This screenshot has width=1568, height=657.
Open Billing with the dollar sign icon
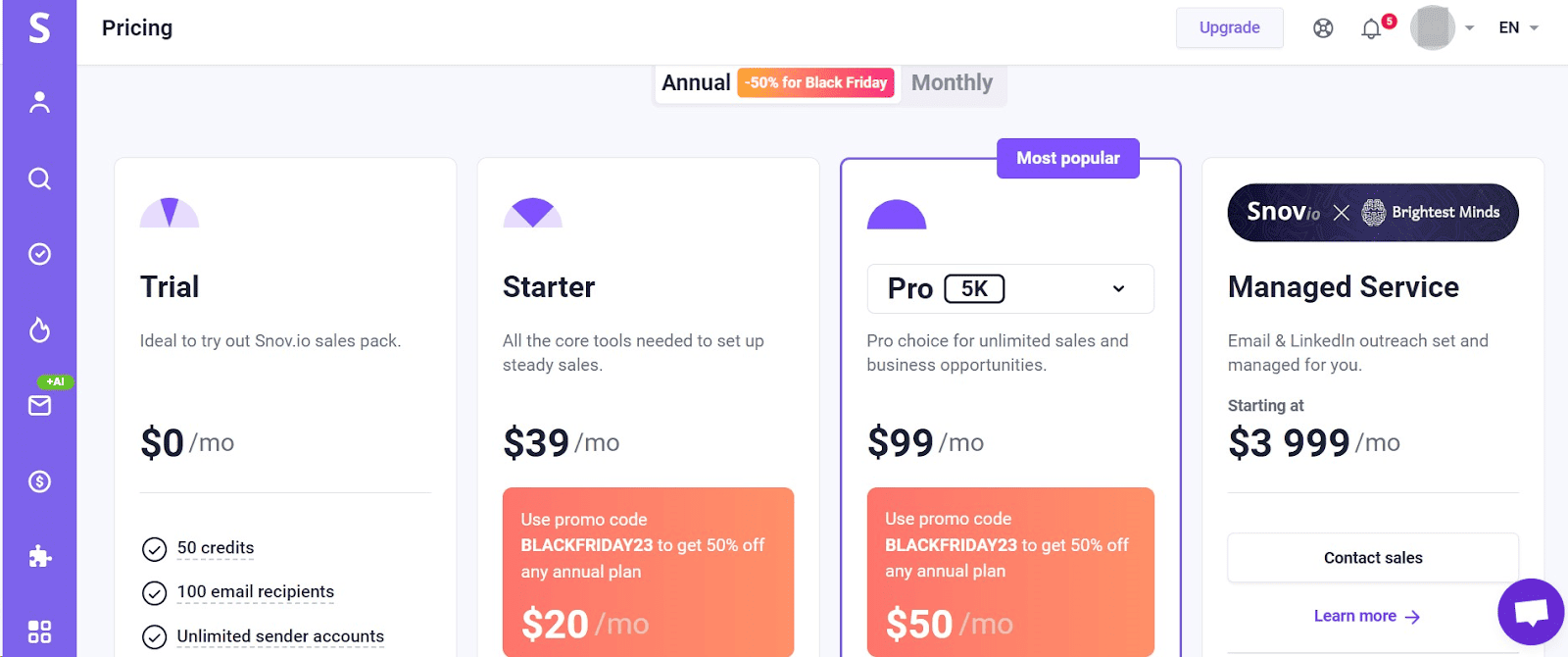click(39, 481)
